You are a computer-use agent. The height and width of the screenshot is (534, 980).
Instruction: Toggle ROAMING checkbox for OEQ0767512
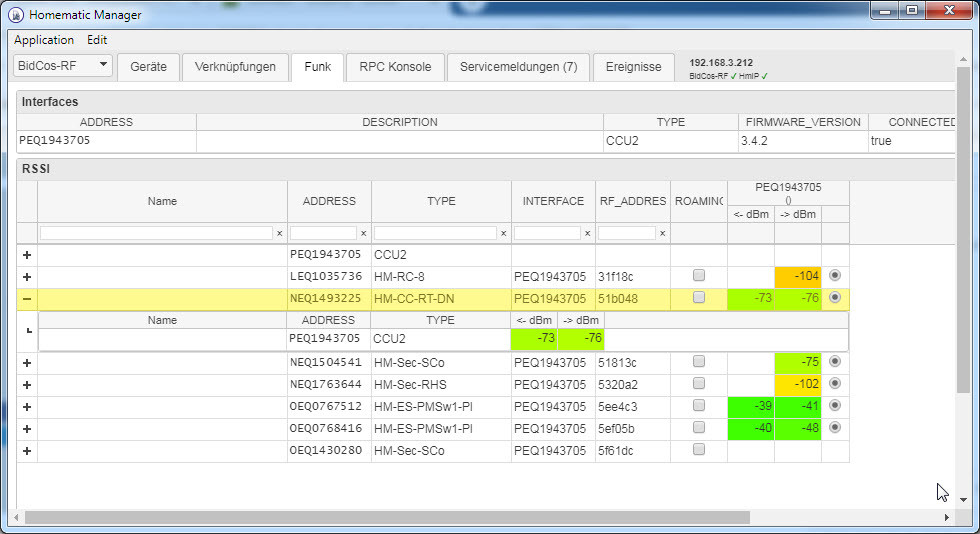[x=699, y=405]
